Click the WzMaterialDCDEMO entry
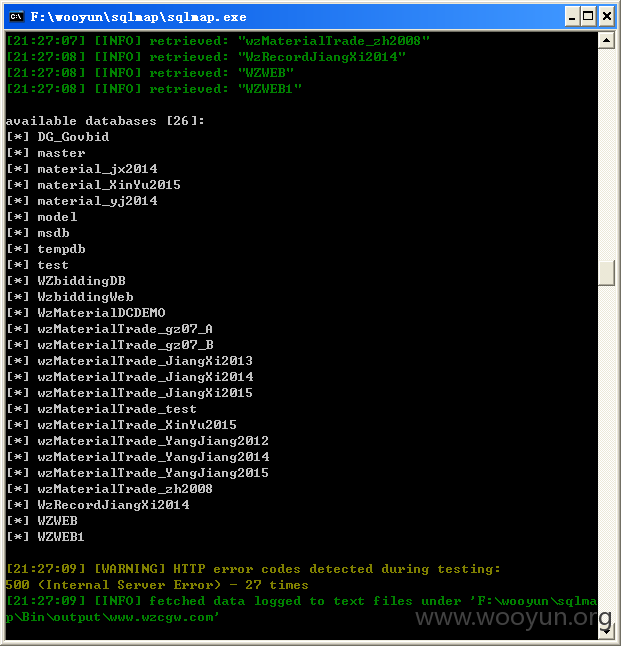The image size is (621, 646). (86, 313)
